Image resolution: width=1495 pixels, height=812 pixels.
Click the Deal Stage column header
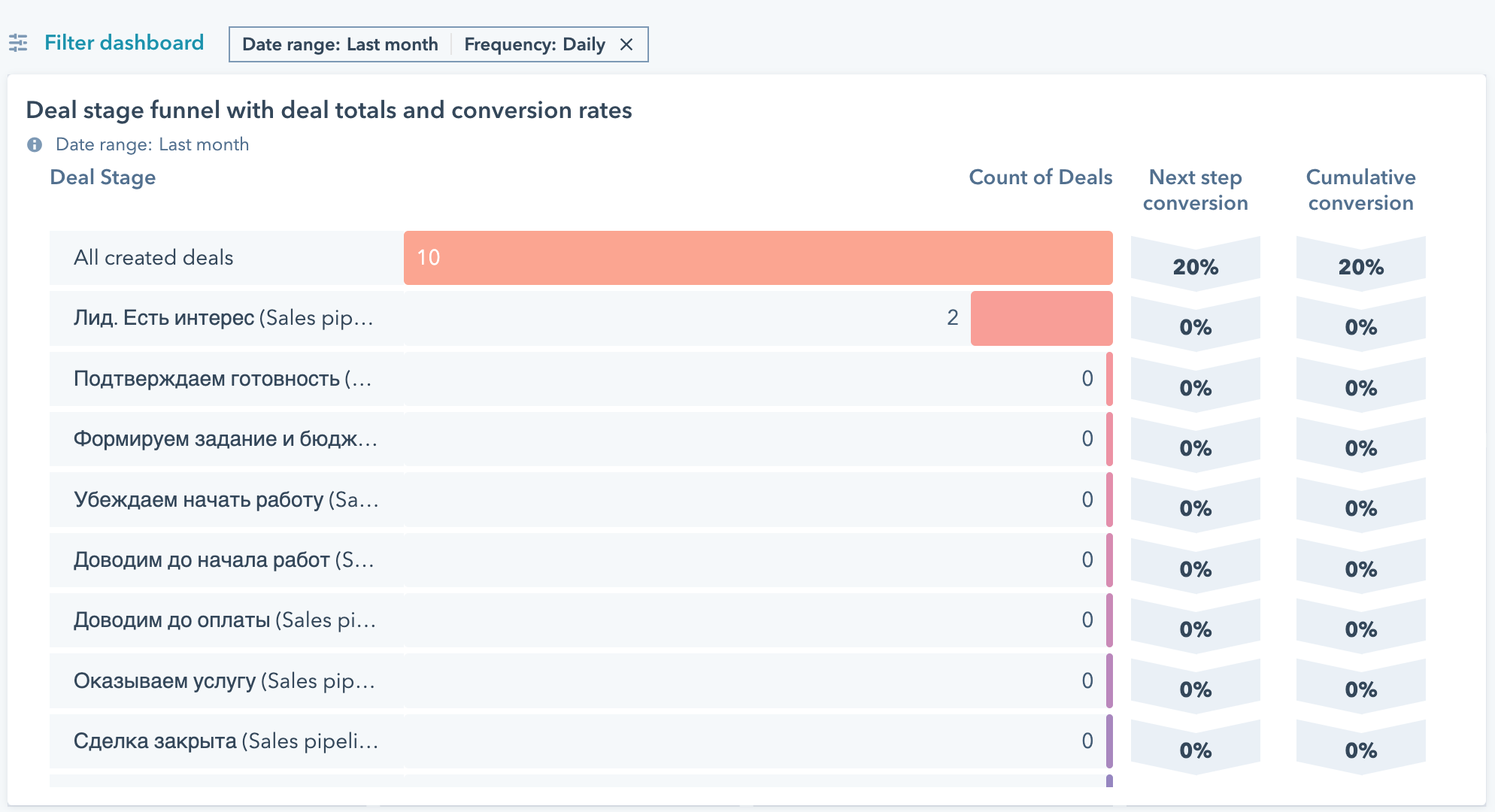(103, 177)
